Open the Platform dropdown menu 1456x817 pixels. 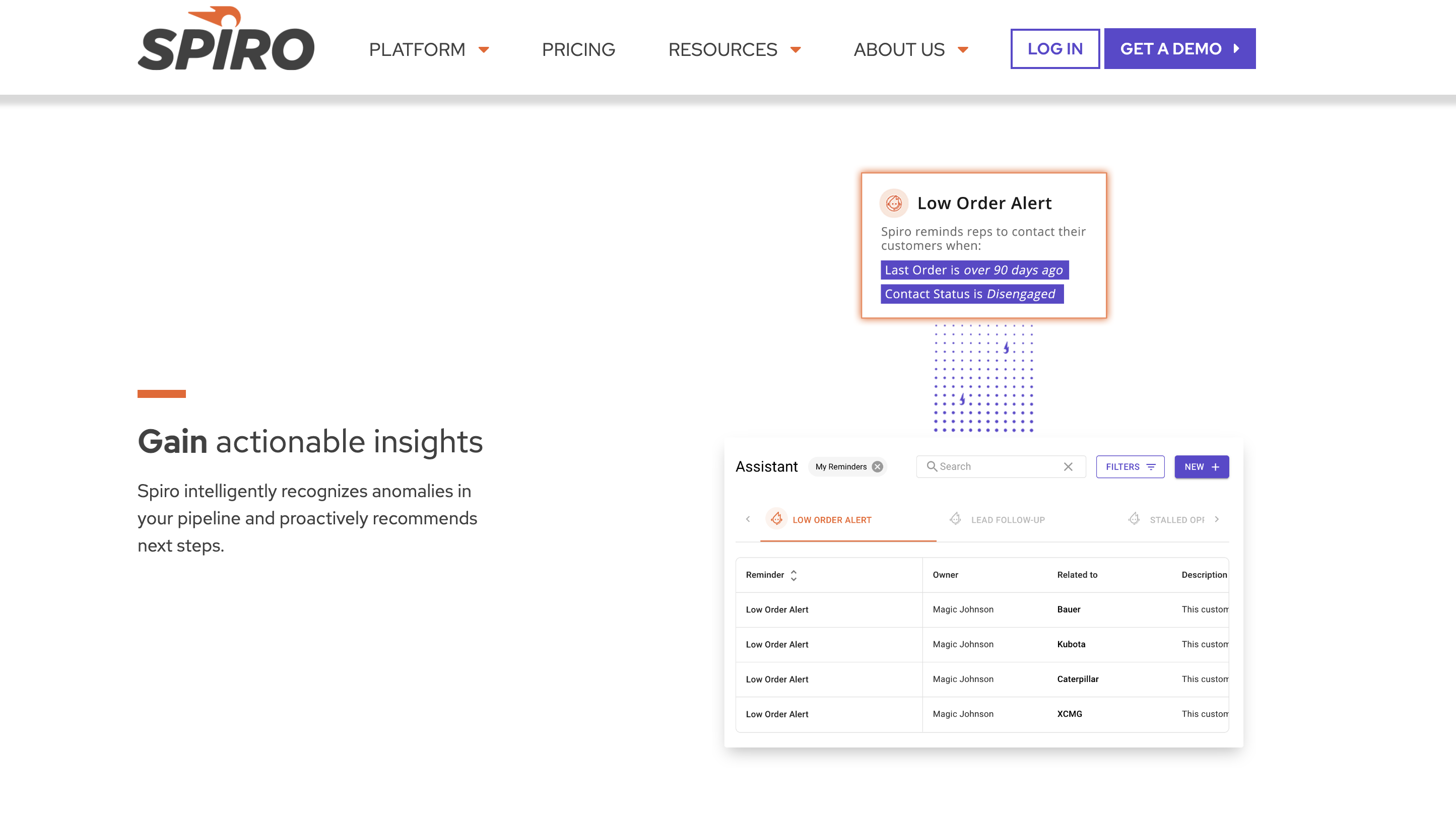pos(429,50)
